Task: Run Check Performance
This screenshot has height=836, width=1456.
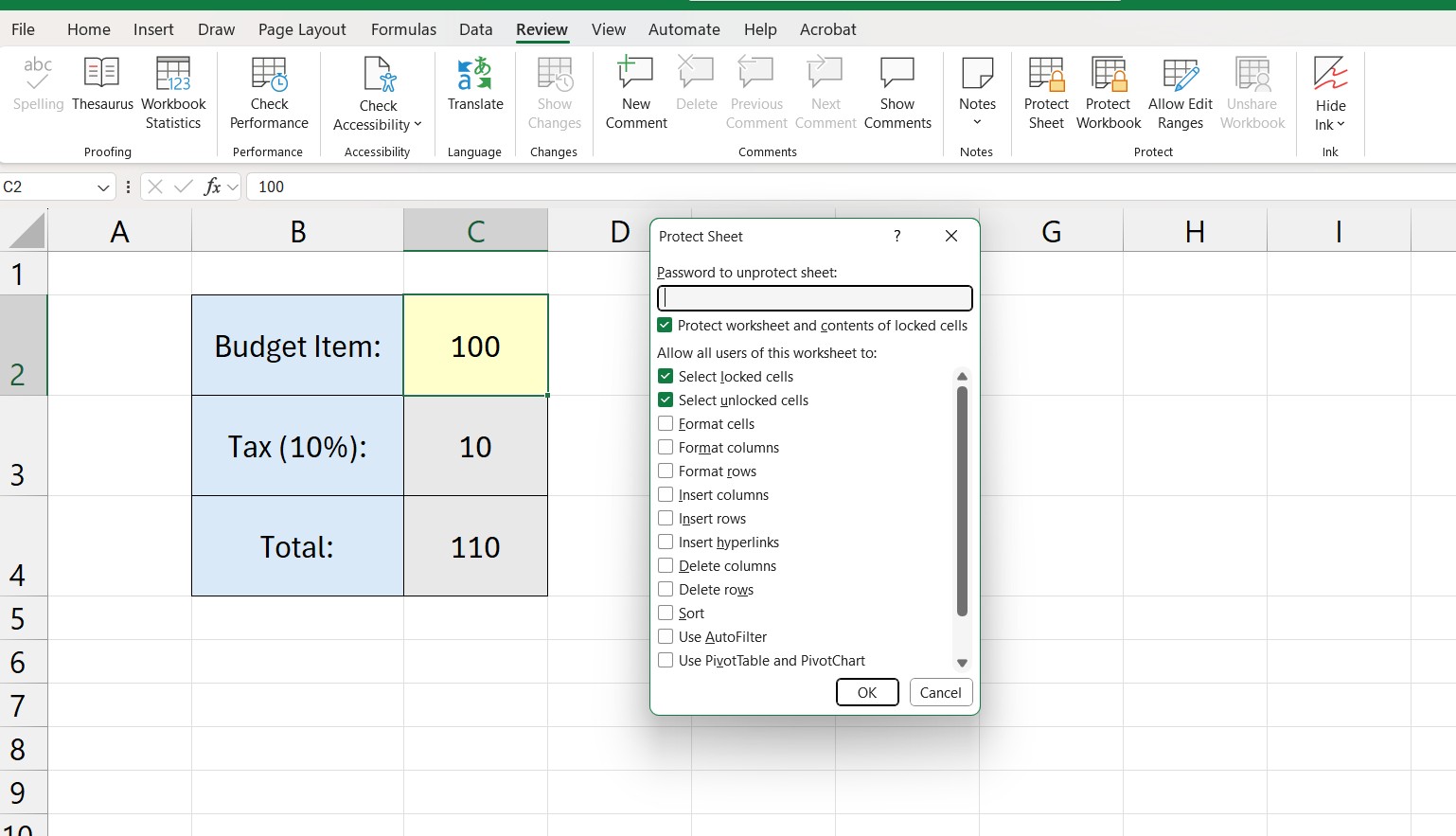Action: pyautogui.click(x=268, y=90)
